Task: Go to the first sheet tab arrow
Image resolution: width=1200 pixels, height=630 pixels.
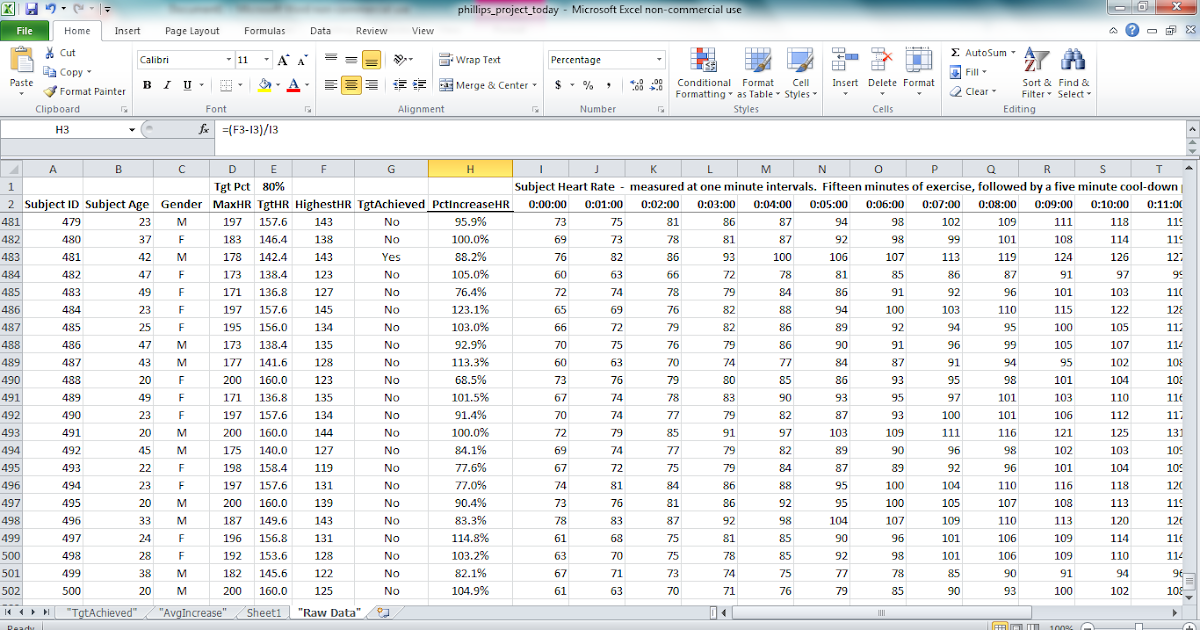Action: pyautogui.click(x=9, y=611)
